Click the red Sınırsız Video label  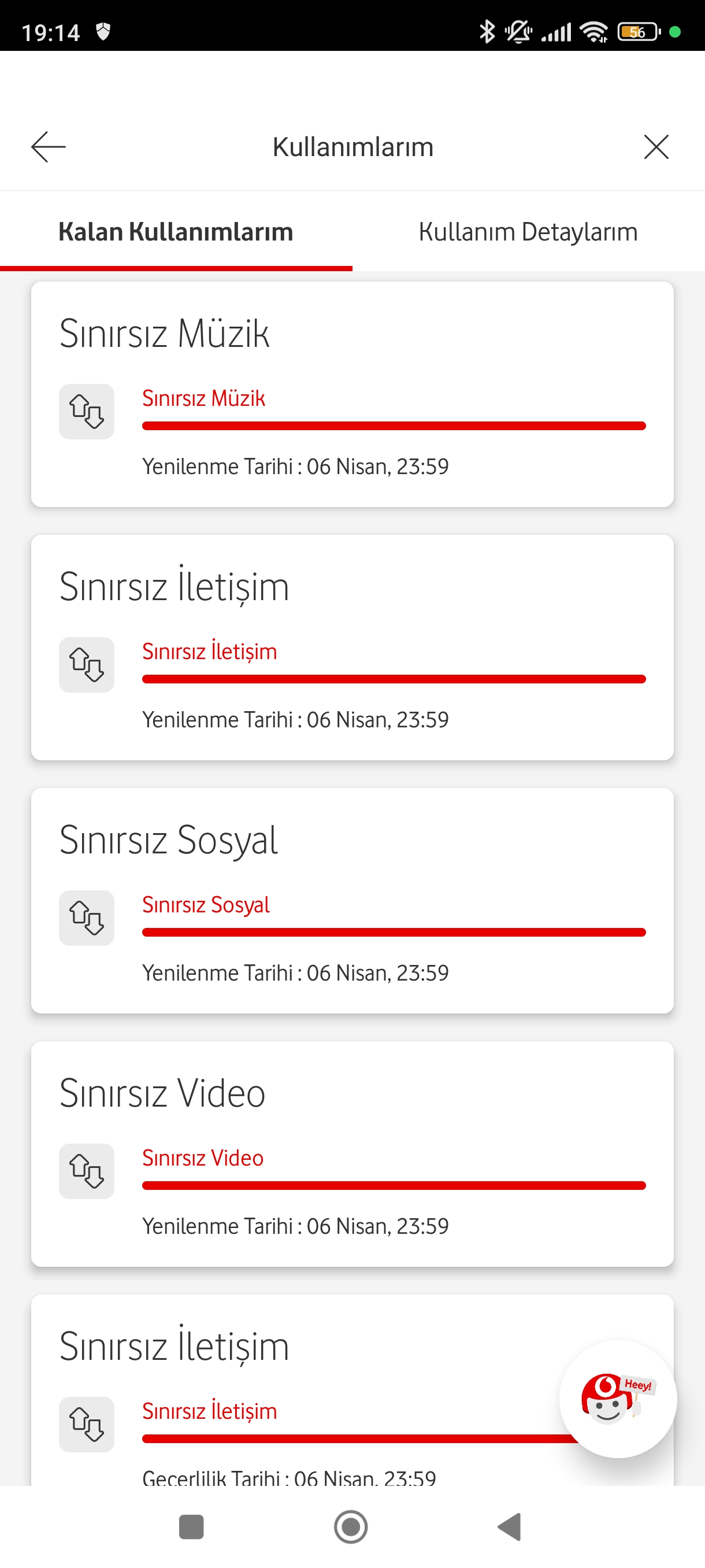point(203,1157)
